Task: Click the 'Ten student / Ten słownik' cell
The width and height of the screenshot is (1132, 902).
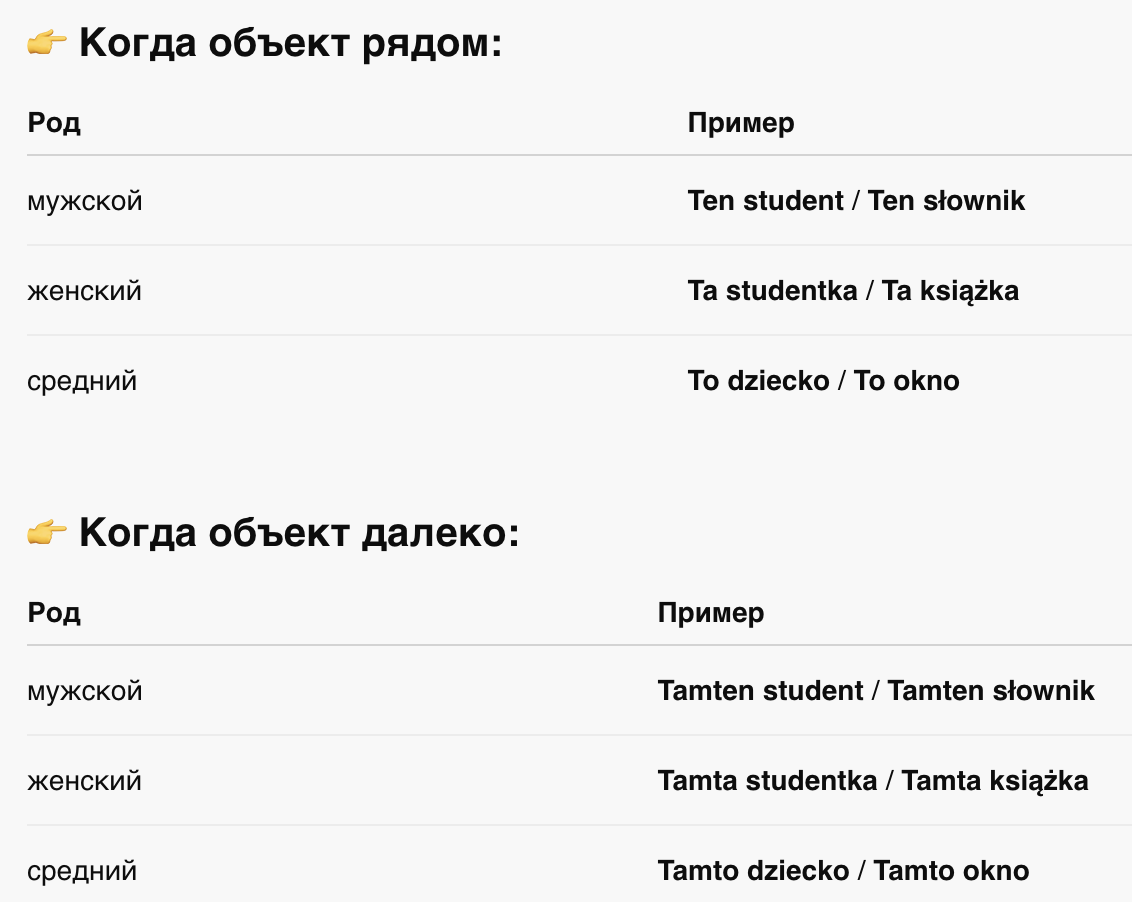Action: (x=856, y=201)
